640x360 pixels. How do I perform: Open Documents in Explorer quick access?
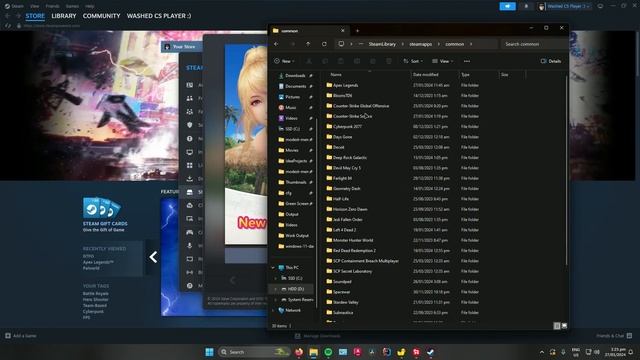click(295, 87)
